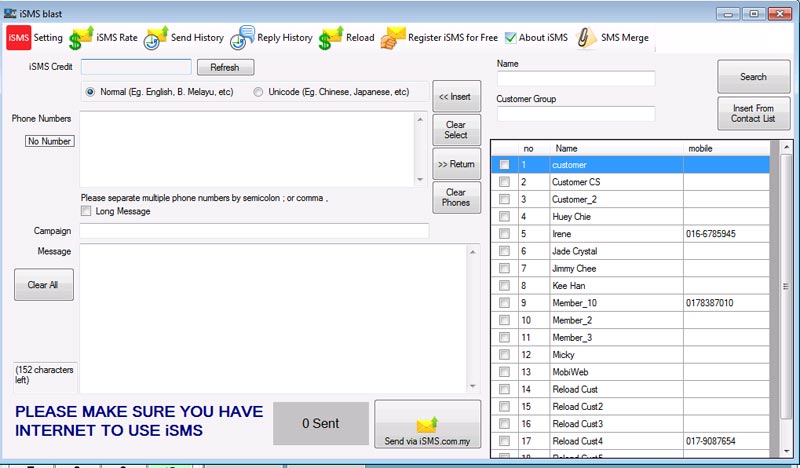Select the 'Jimmy Chee' row

coord(630,268)
